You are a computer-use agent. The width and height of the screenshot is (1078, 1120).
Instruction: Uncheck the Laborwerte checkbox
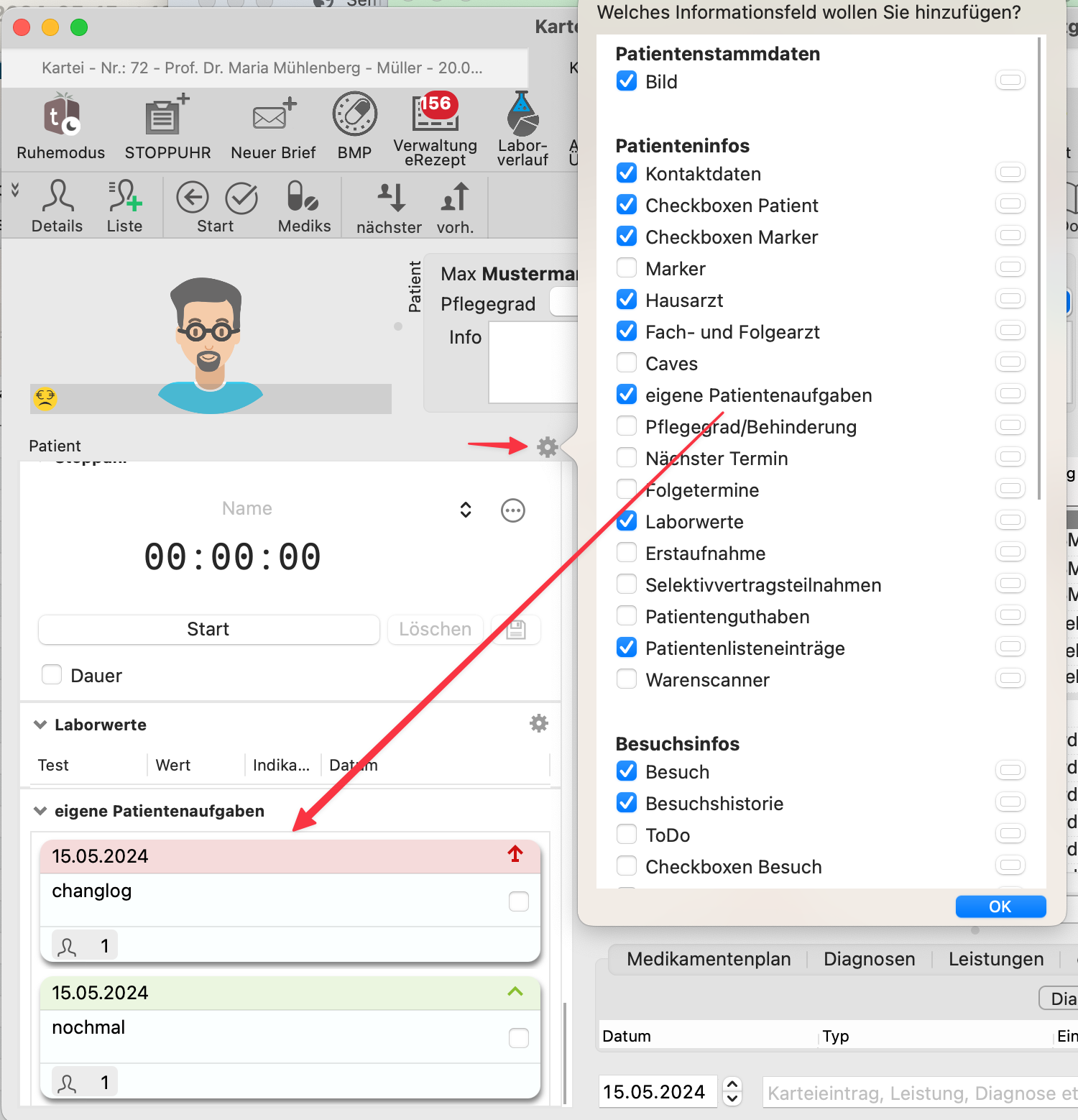point(627,520)
